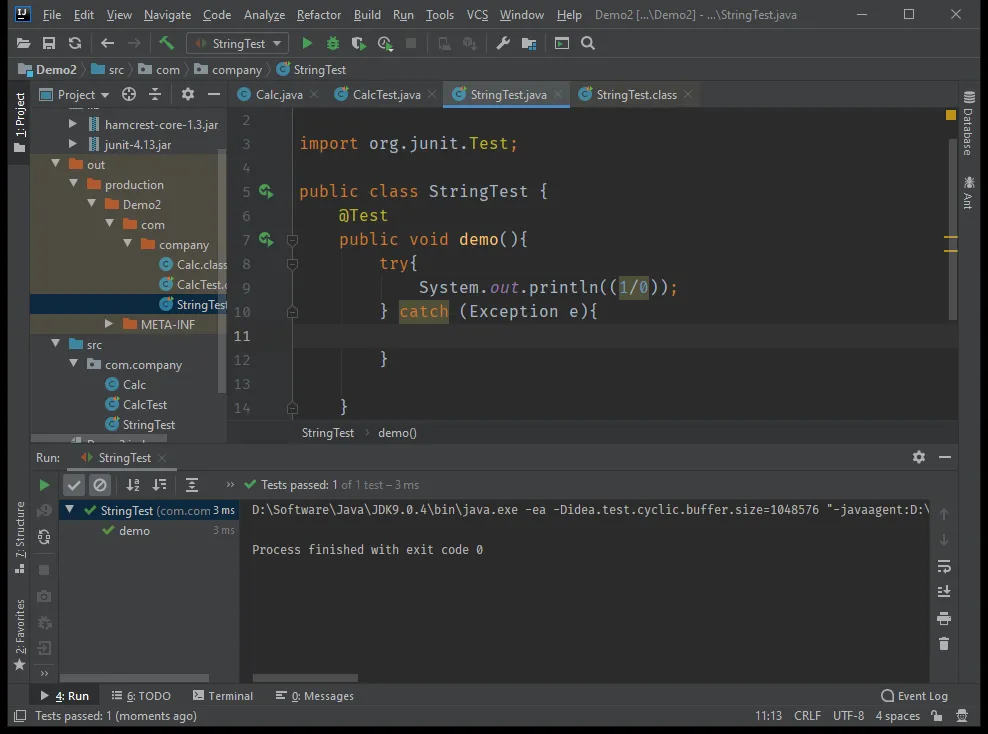Image resolution: width=988 pixels, height=734 pixels.
Task: Build the project using hammer icon
Action: 167,43
